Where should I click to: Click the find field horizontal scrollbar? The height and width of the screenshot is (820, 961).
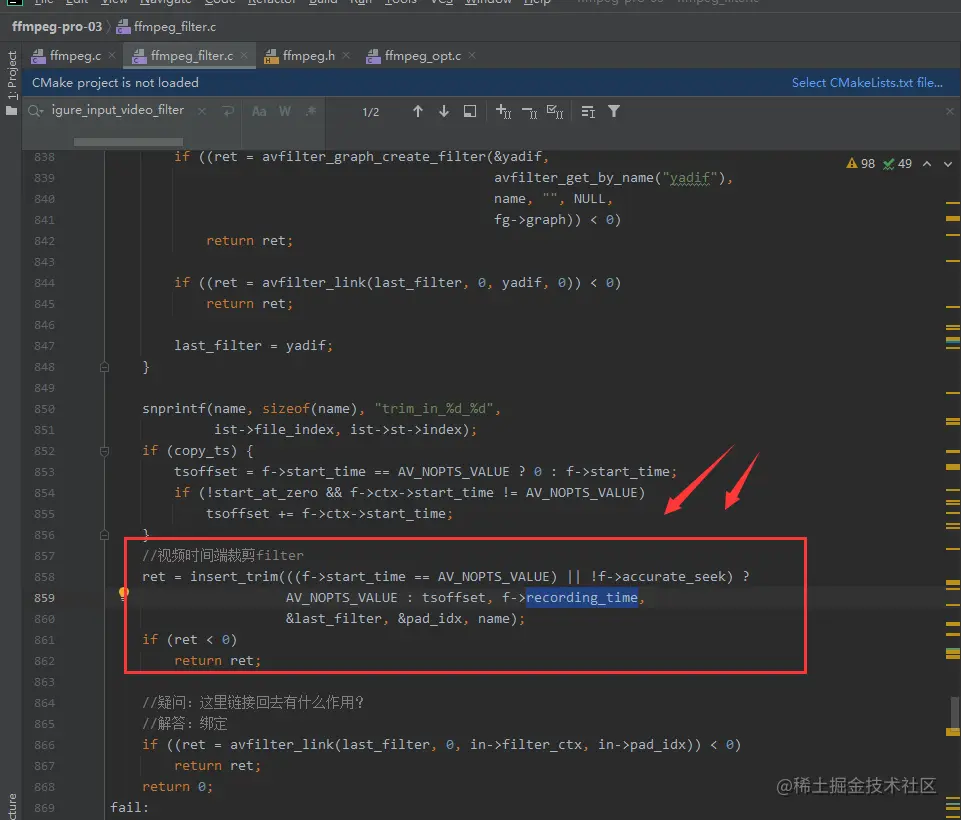[x=128, y=142]
